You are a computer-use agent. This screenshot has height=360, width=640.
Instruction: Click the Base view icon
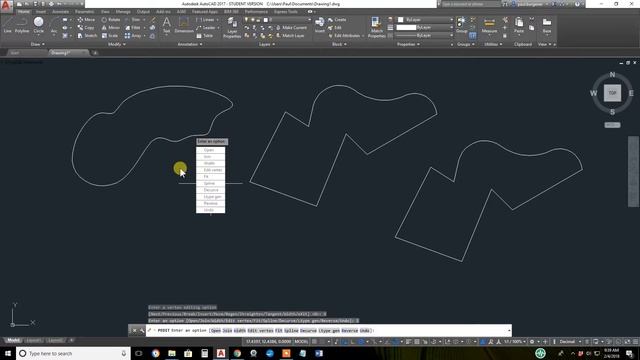(547, 24)
